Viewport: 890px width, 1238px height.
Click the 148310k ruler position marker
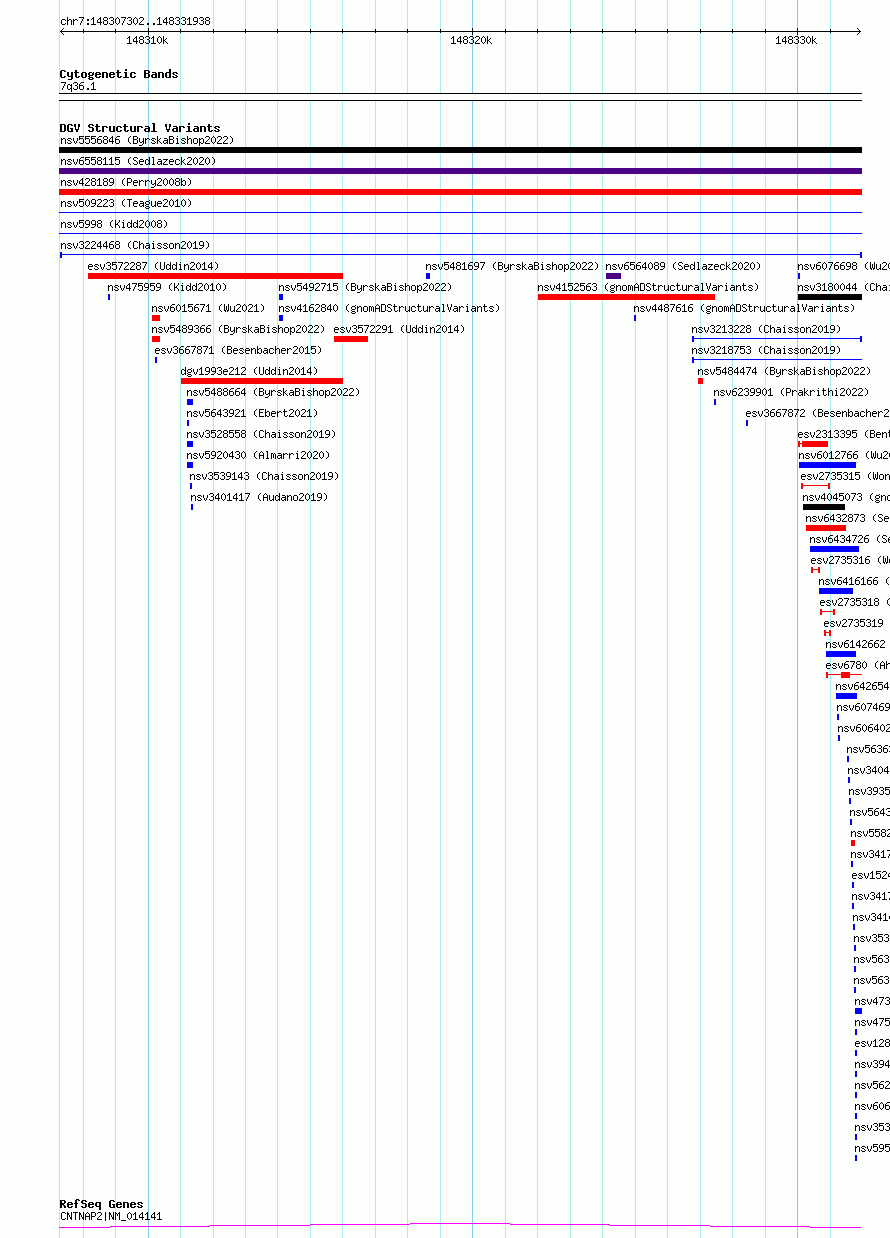(x=147, y=40)
